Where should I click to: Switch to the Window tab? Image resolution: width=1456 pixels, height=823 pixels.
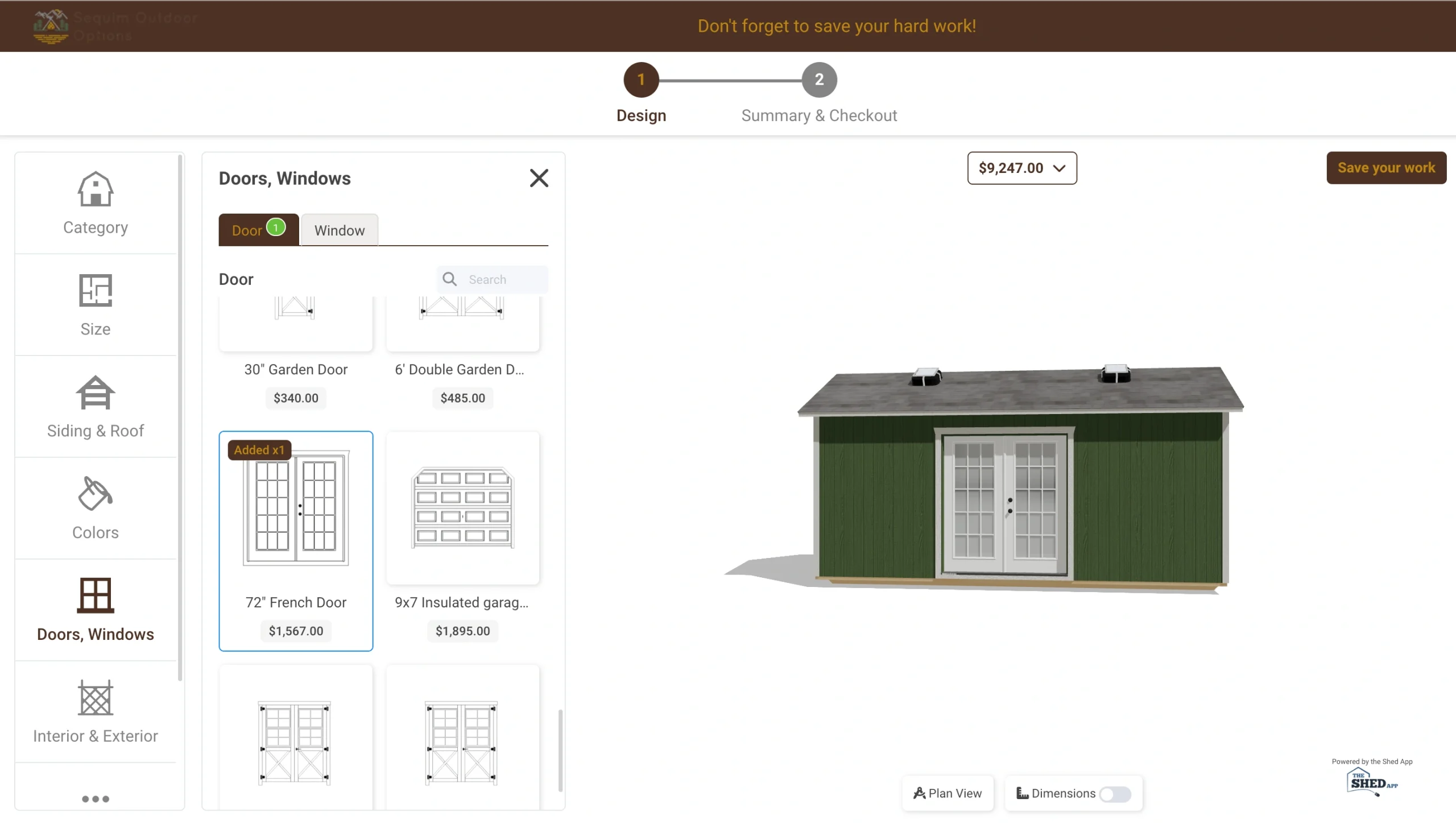[x=339, y=230]
